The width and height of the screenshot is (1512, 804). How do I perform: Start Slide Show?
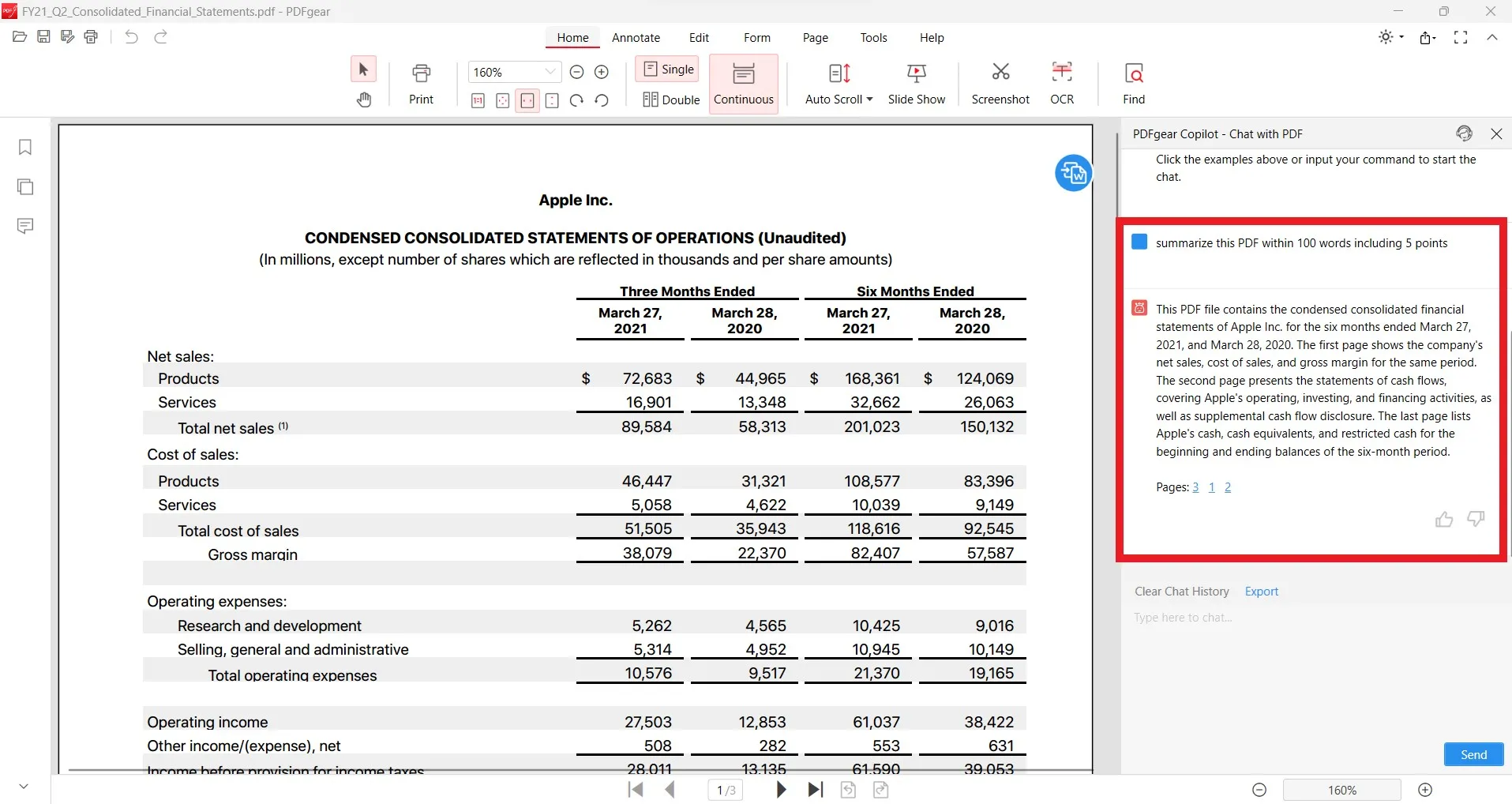tap(916, 84)
